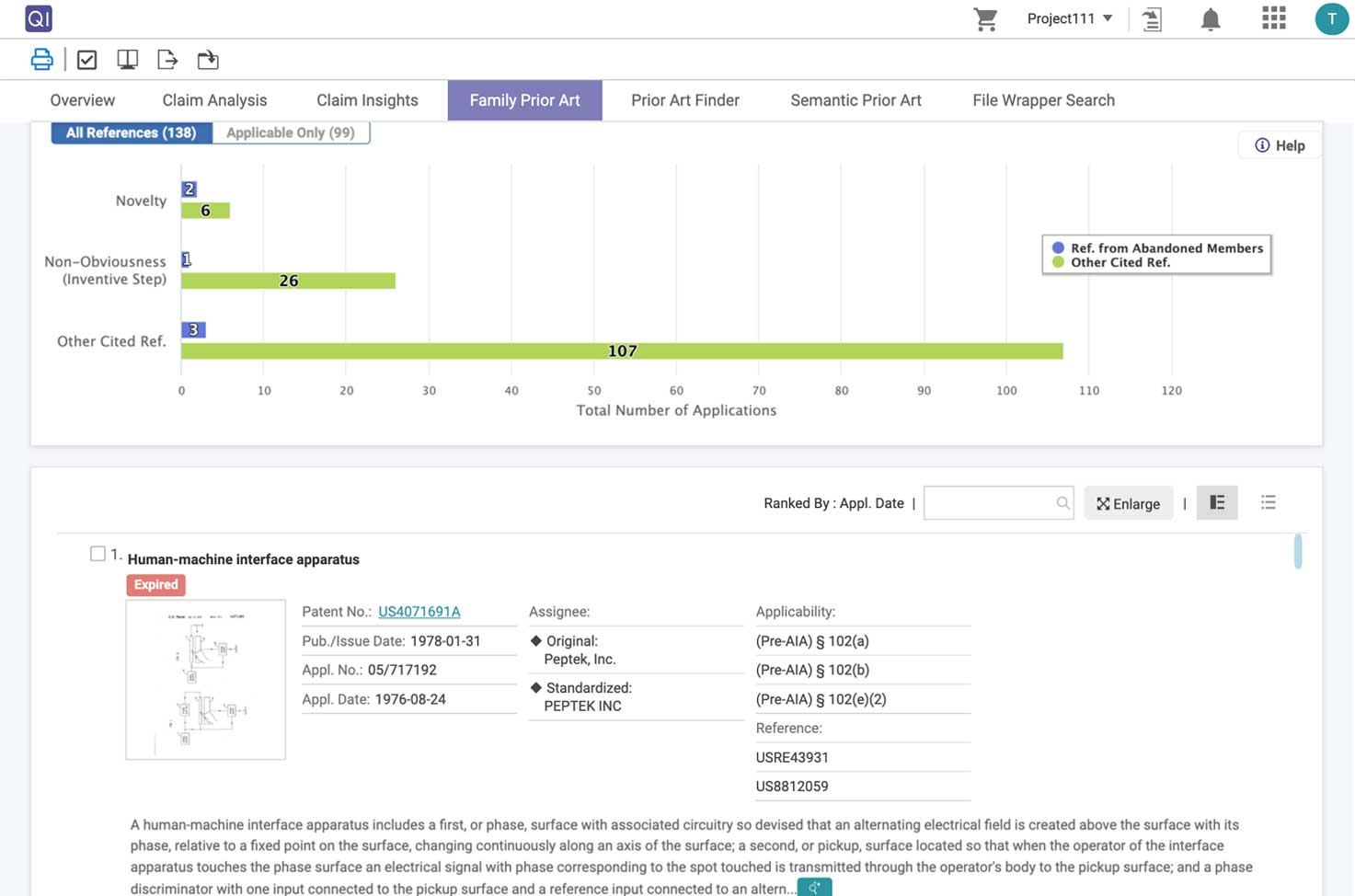Image resolution: width=1355 pixels, height=896 pixels.
Task: Open the Human-machine interface apparatus title
Action: pos(244,559)
